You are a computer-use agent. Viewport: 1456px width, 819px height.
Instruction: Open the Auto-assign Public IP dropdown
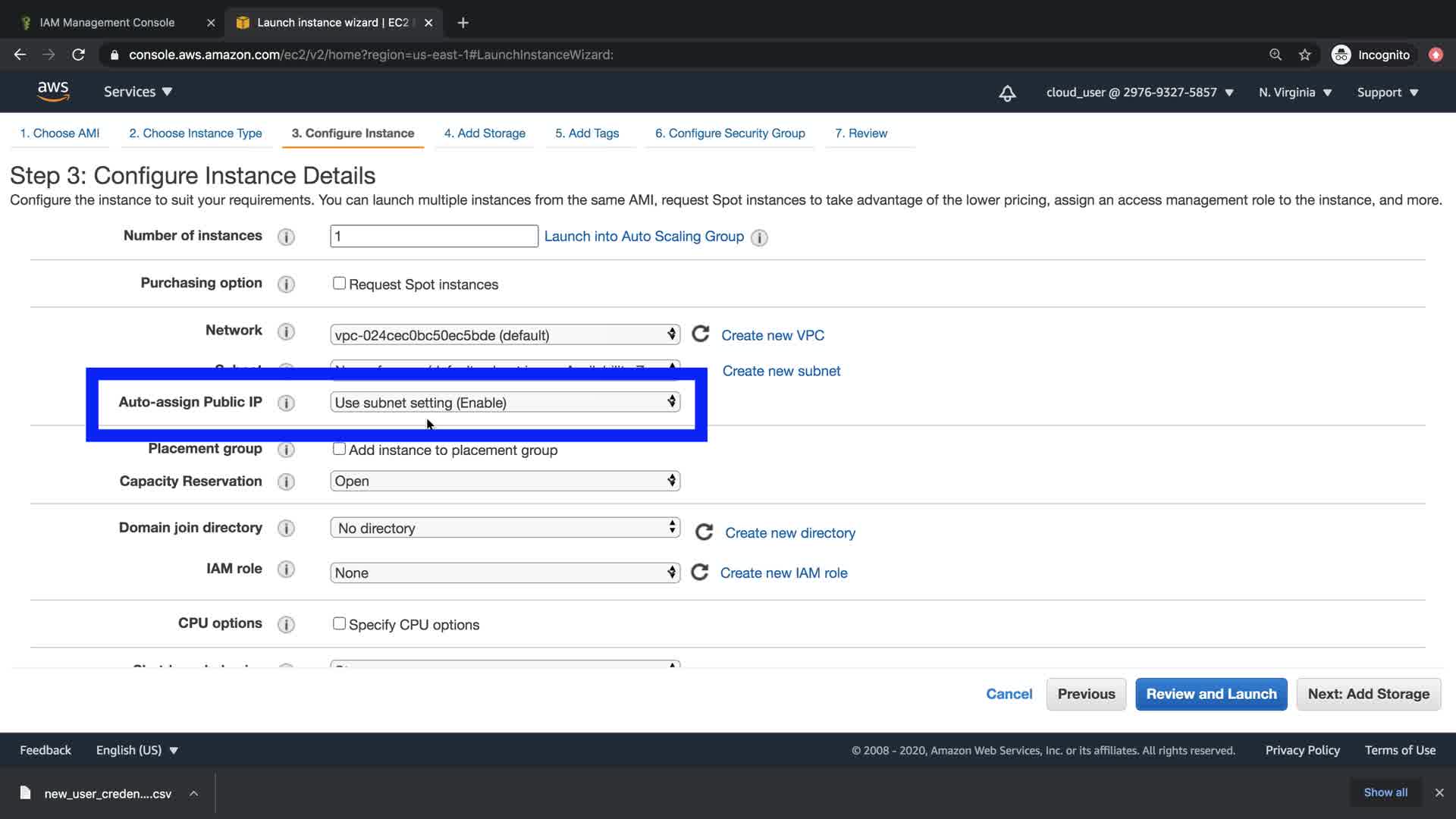504,403
